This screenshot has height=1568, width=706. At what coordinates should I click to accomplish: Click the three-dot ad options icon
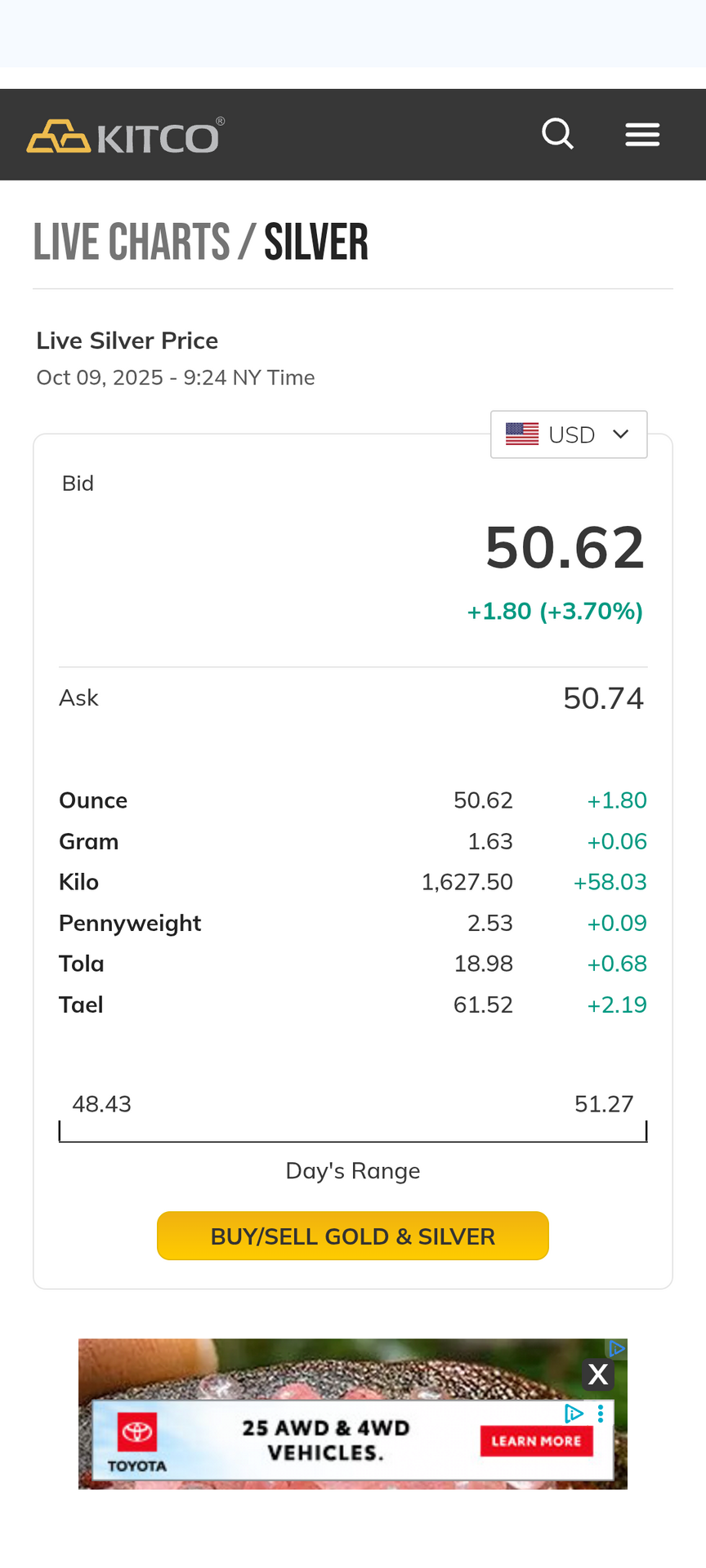[x=601, y=1414]
